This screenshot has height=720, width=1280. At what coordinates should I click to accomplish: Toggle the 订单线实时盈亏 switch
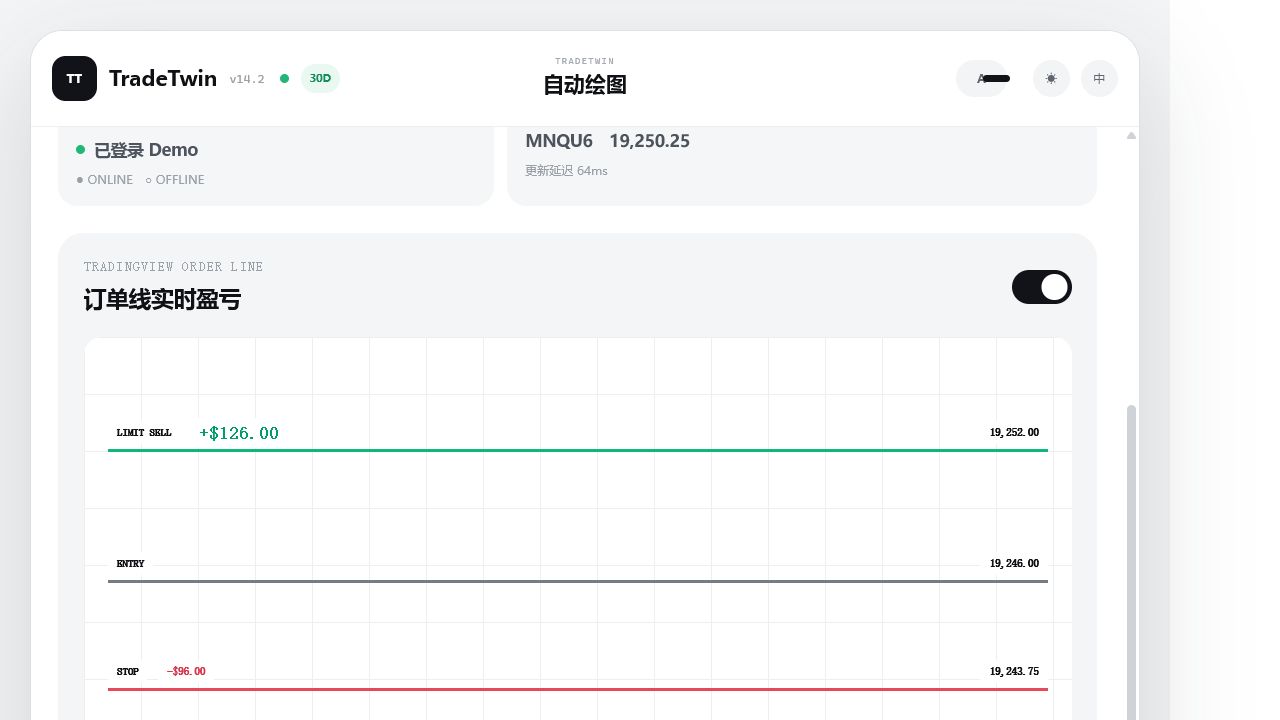tap(1041, 287)
